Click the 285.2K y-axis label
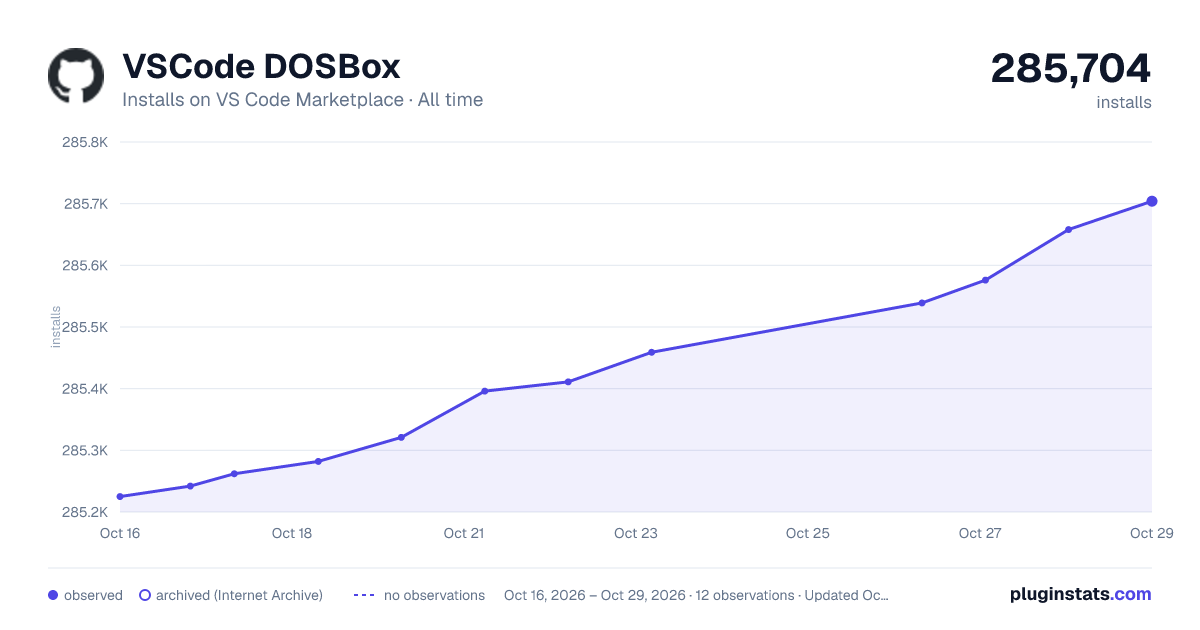1200x630 pixels. [85, 513]
